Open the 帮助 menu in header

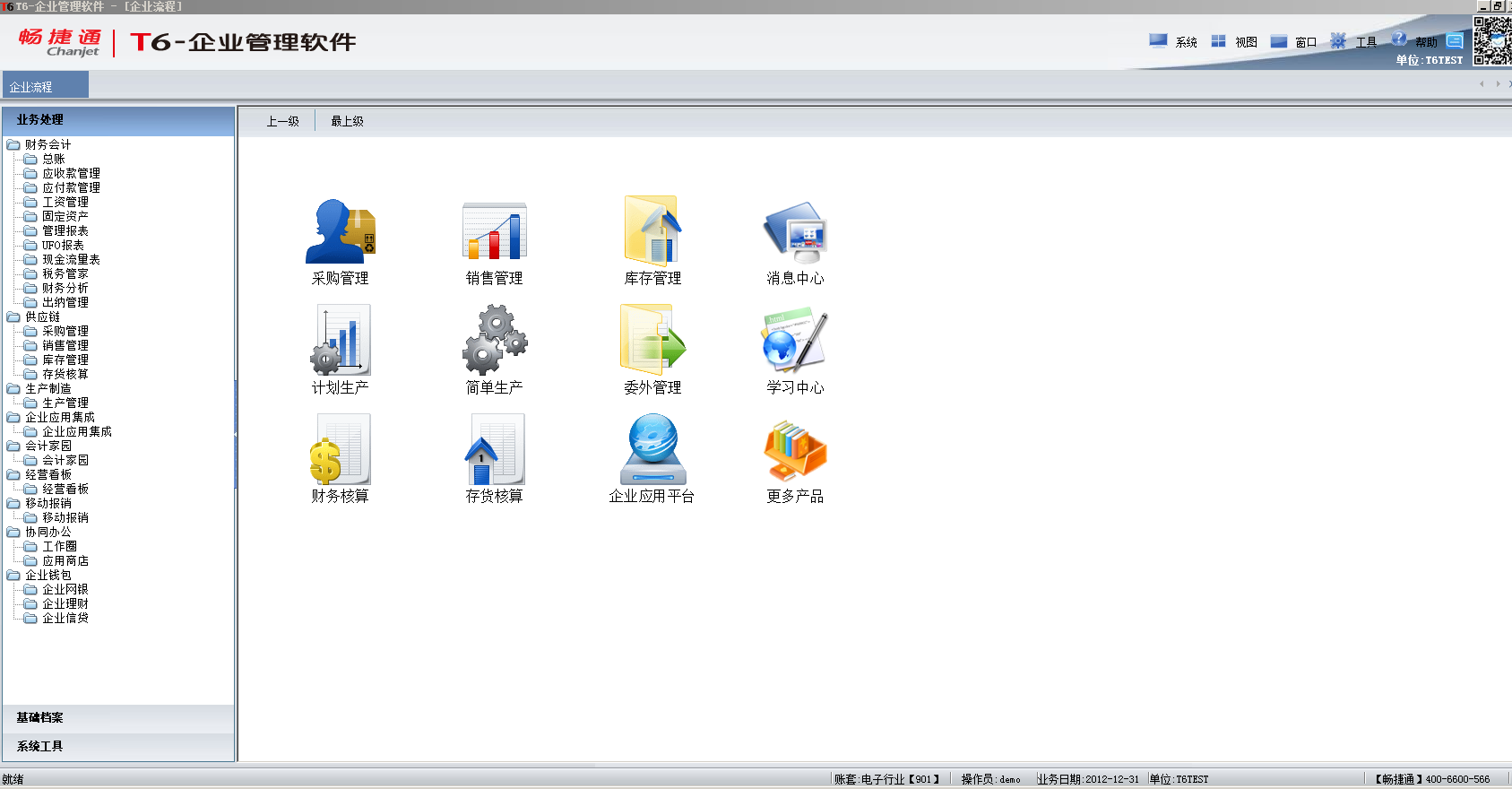click(x=1414, y=41)
